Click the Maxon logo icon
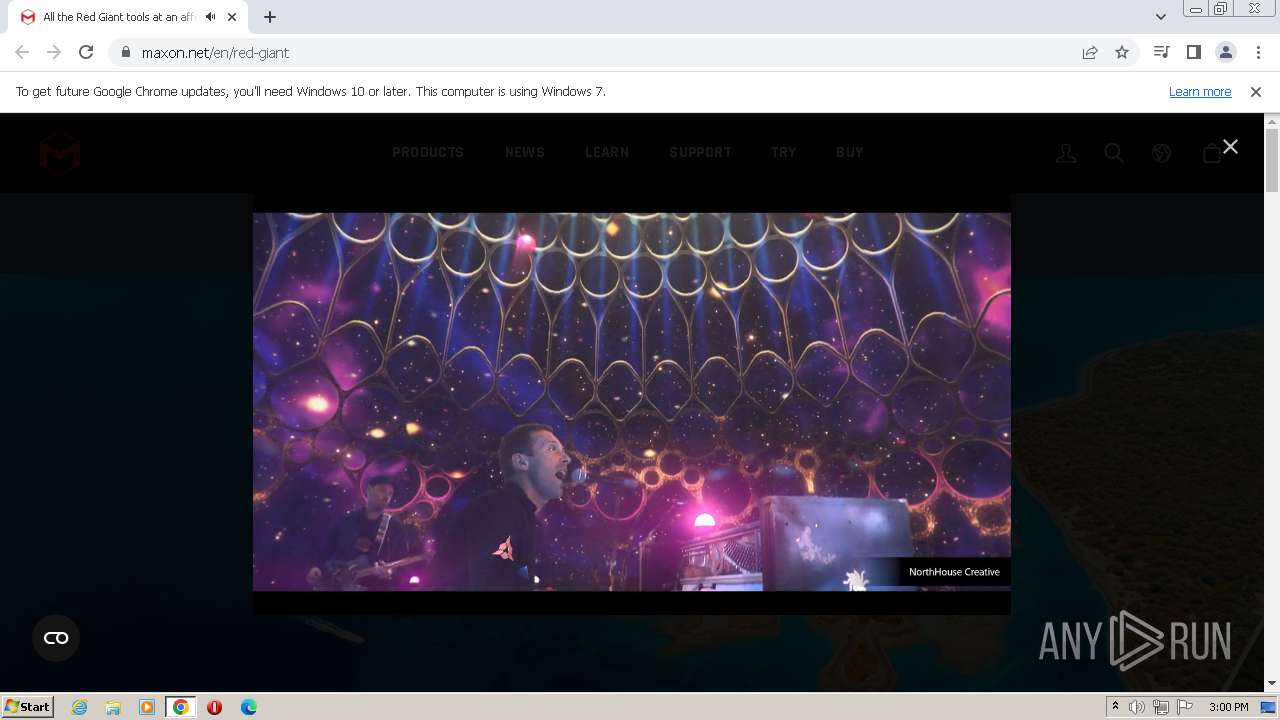Image resolution: width=1280 pixels, height=720 pixels. [x=59, y=152]
